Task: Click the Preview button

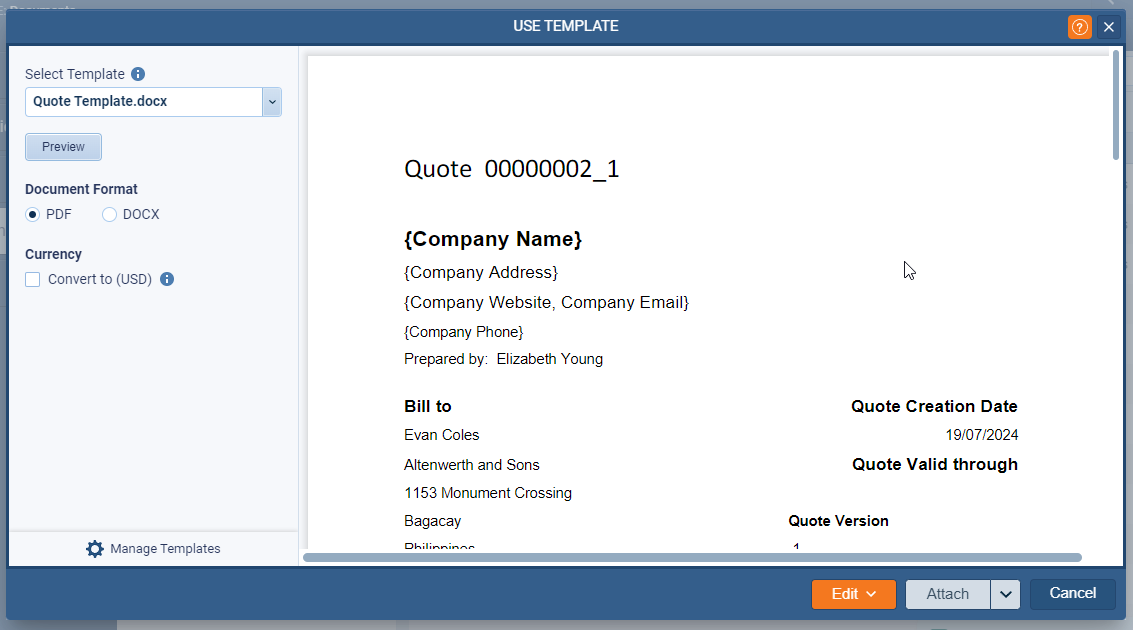Action: [63, 146]
